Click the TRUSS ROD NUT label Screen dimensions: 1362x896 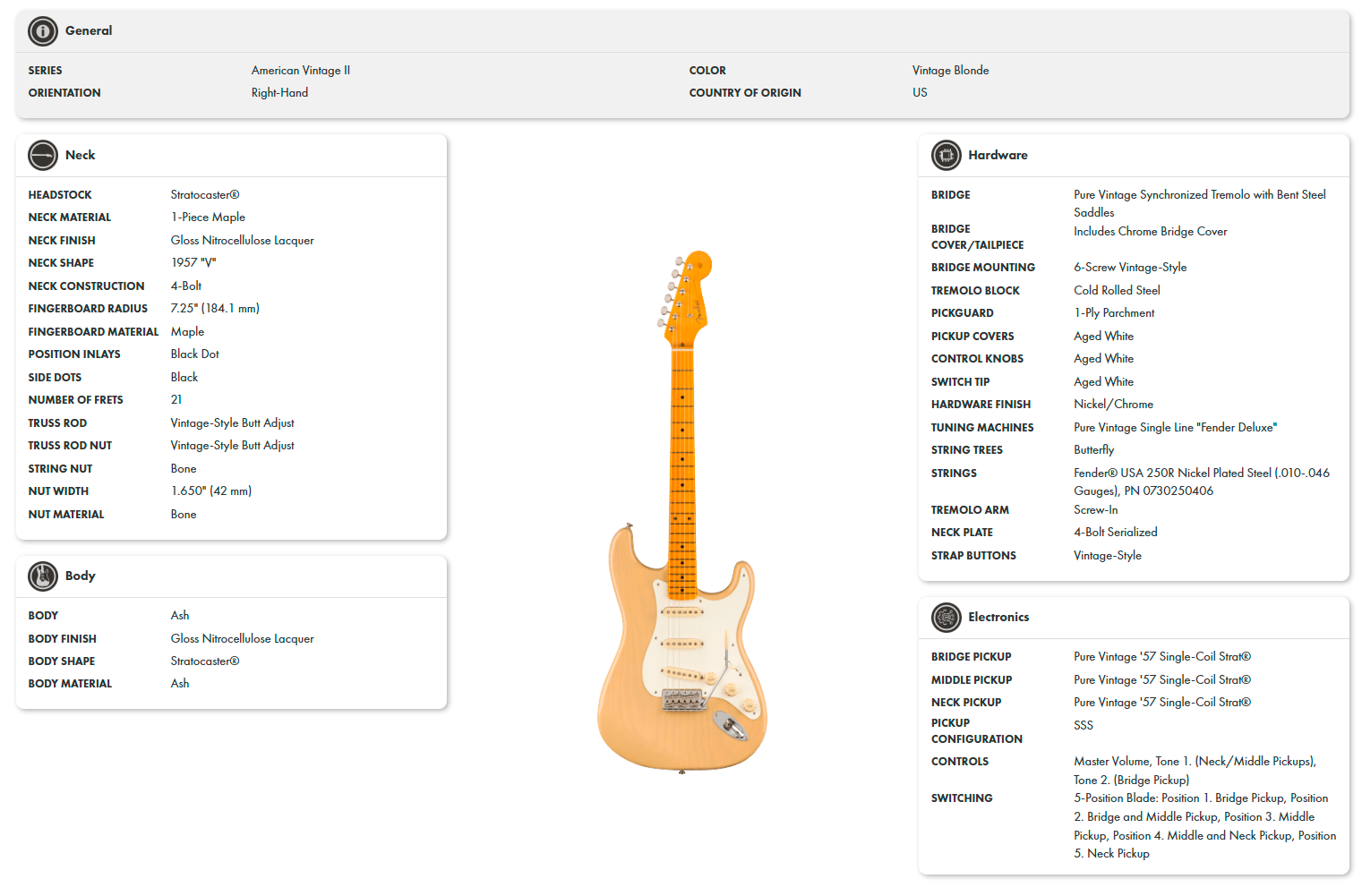pos(70,446)
